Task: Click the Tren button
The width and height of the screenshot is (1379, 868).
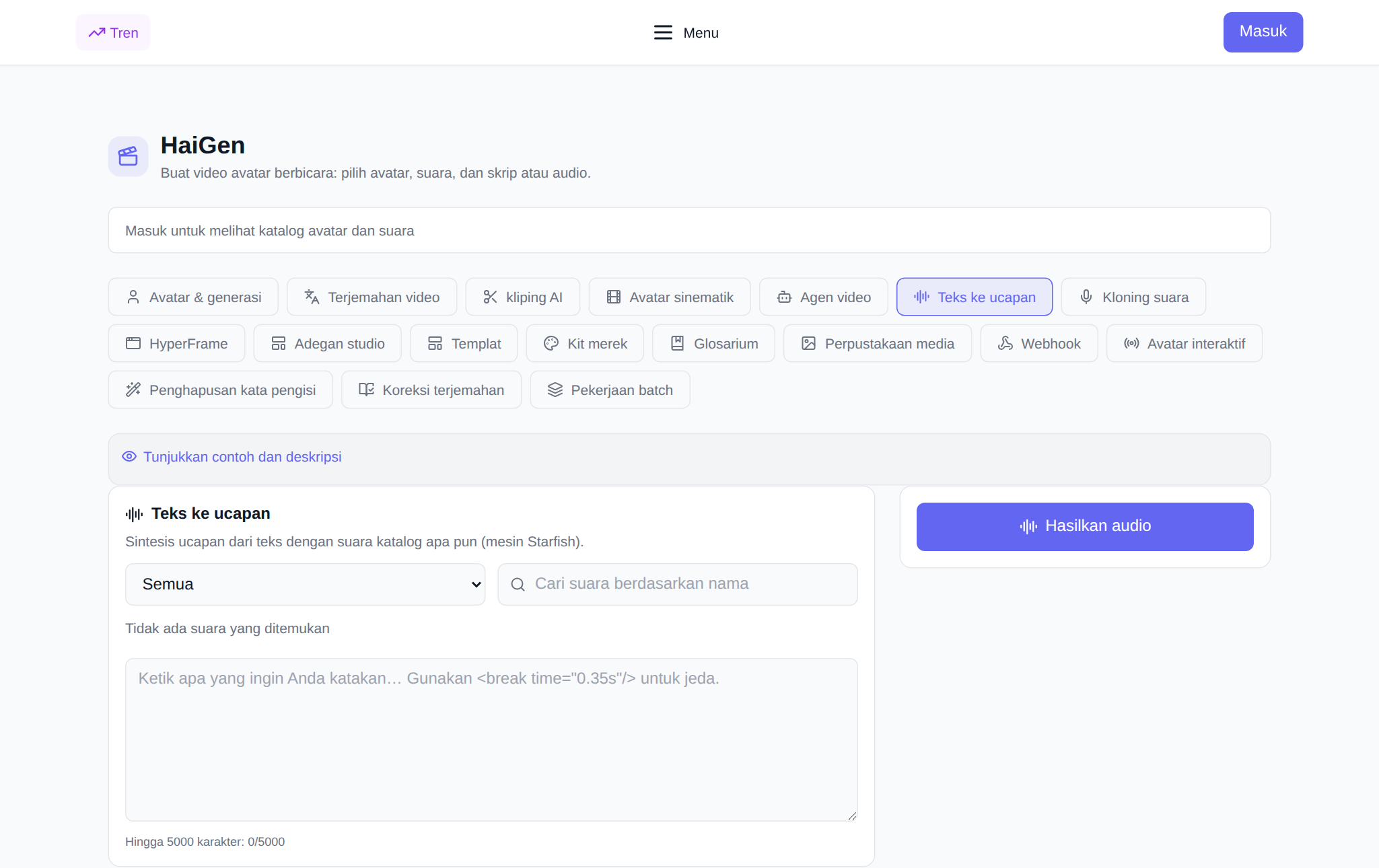Action: click(x=113, y=32)
